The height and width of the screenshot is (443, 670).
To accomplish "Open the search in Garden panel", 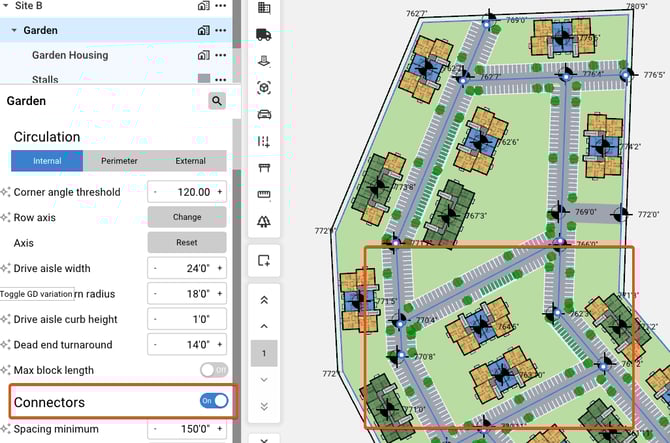I will coord(217,101).
